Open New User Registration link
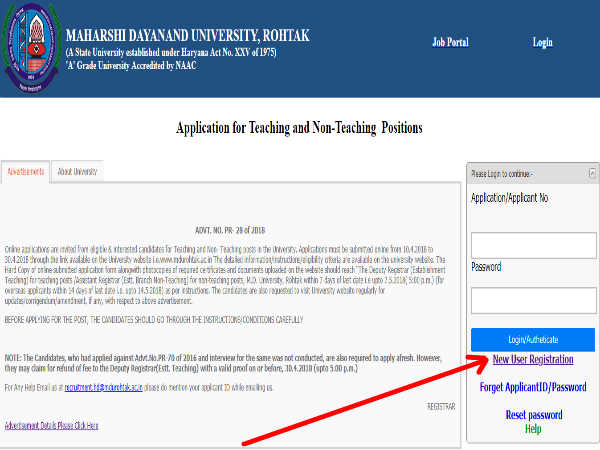The height and width of the screenshot is (450, 600). click(533, 359)
